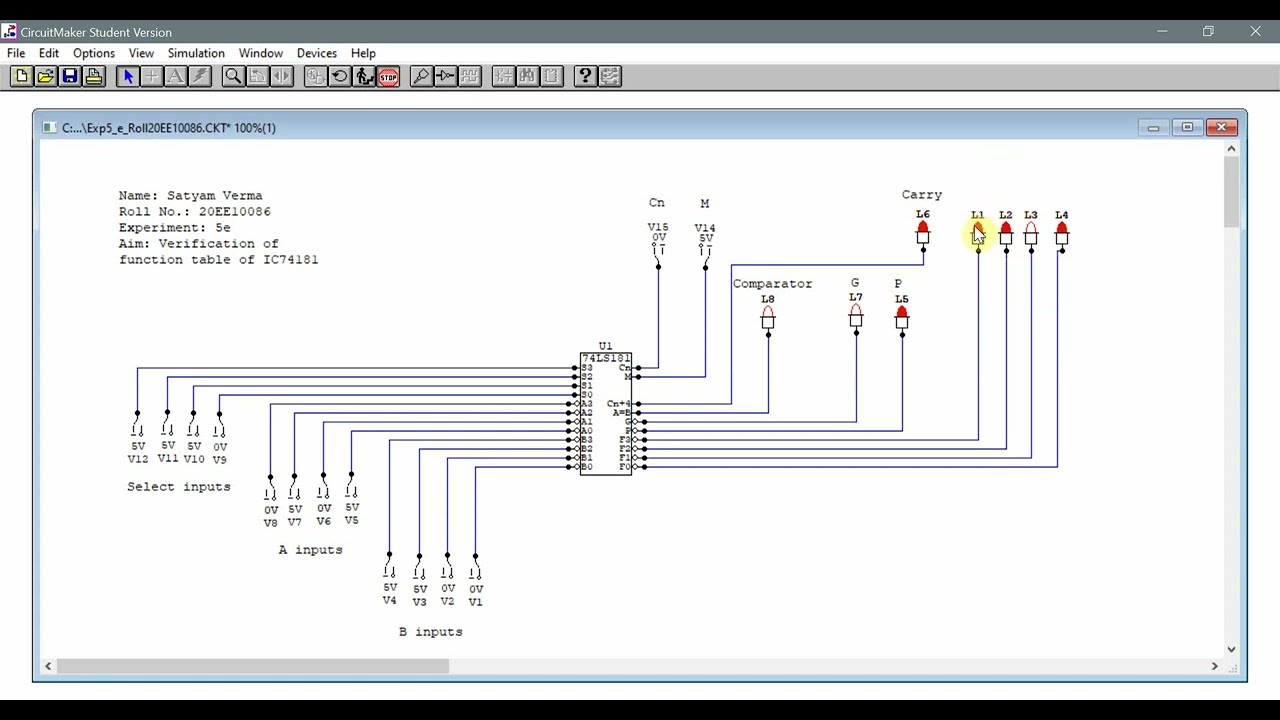Select the 'Select inputs' text label
This screenshot has height=720, width=1280.
click(x=179, y=487)
